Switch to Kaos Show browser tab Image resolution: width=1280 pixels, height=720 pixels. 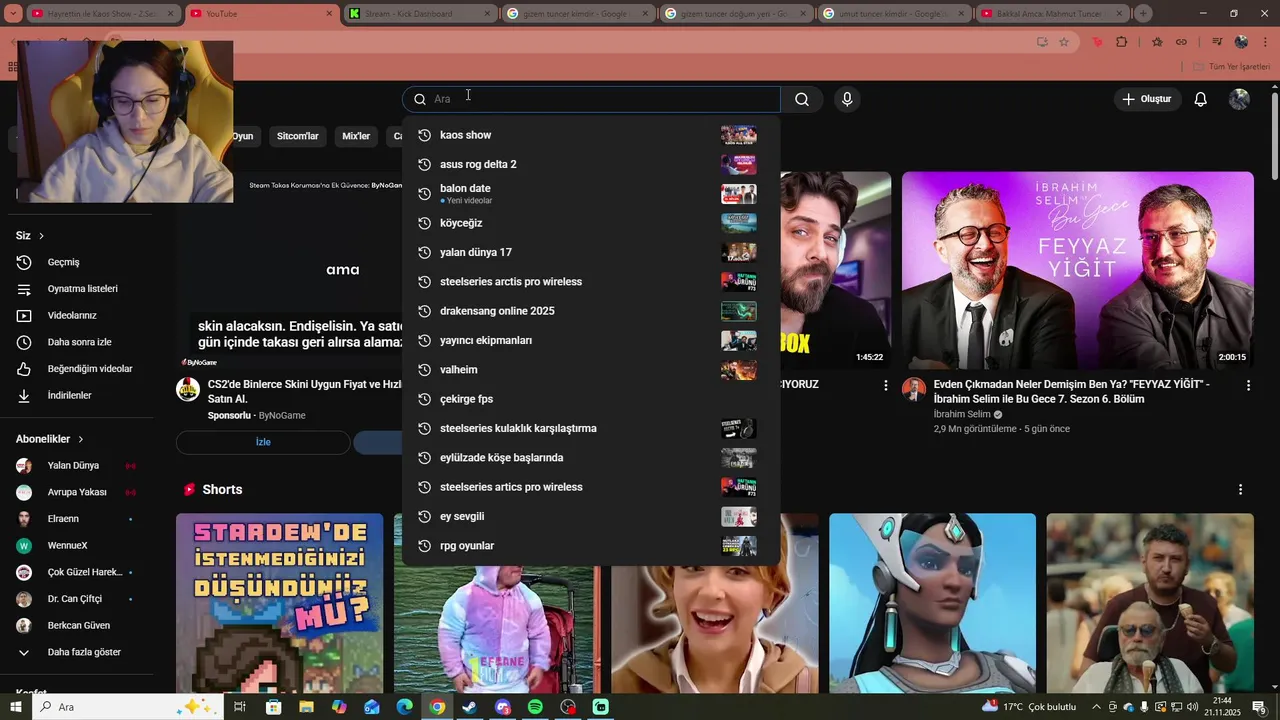[102, 14]
